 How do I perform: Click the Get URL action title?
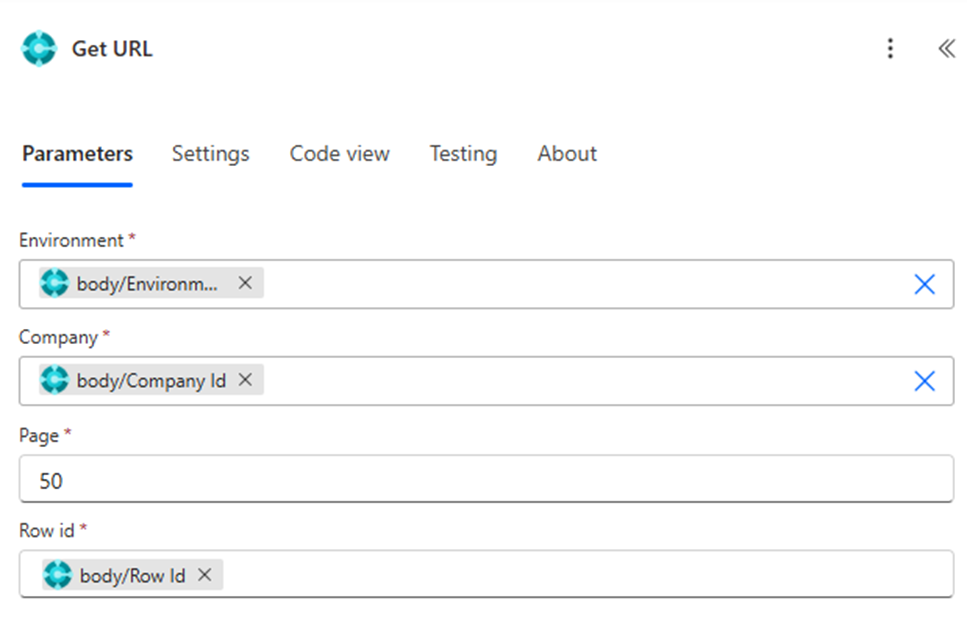point(112,49)
